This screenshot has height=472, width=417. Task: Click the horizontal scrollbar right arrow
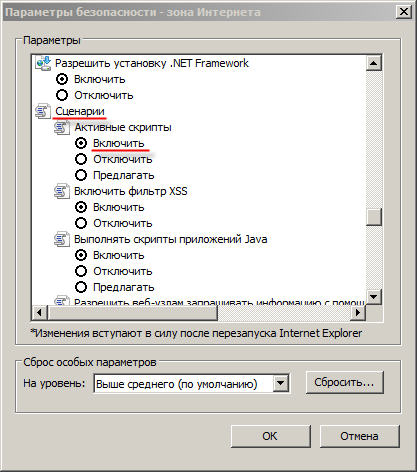(358, 313)
